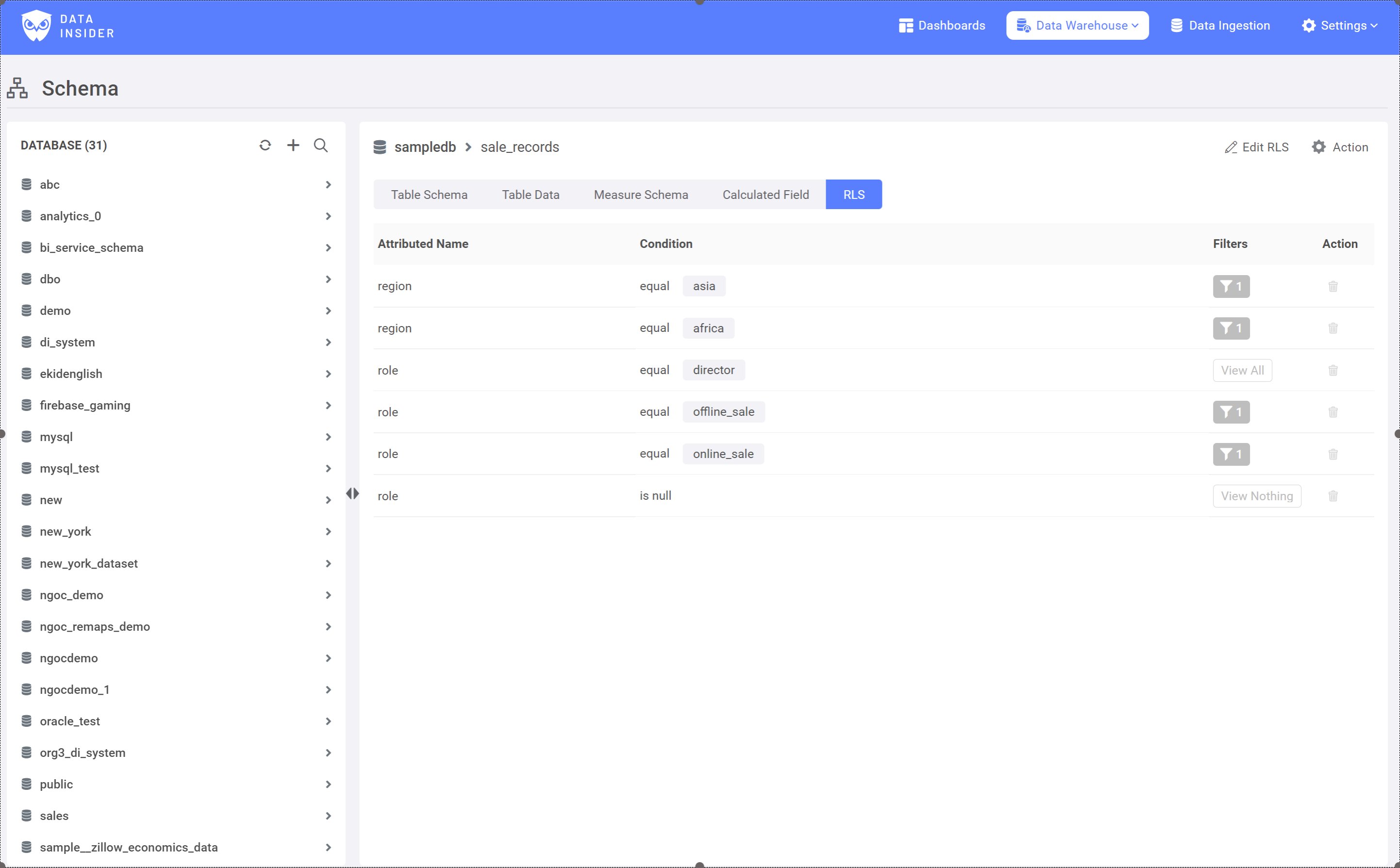The width and height of the screenshot is (1400, 868).
Task: Open filter badge for africa rule
Action: (1231, 328)
